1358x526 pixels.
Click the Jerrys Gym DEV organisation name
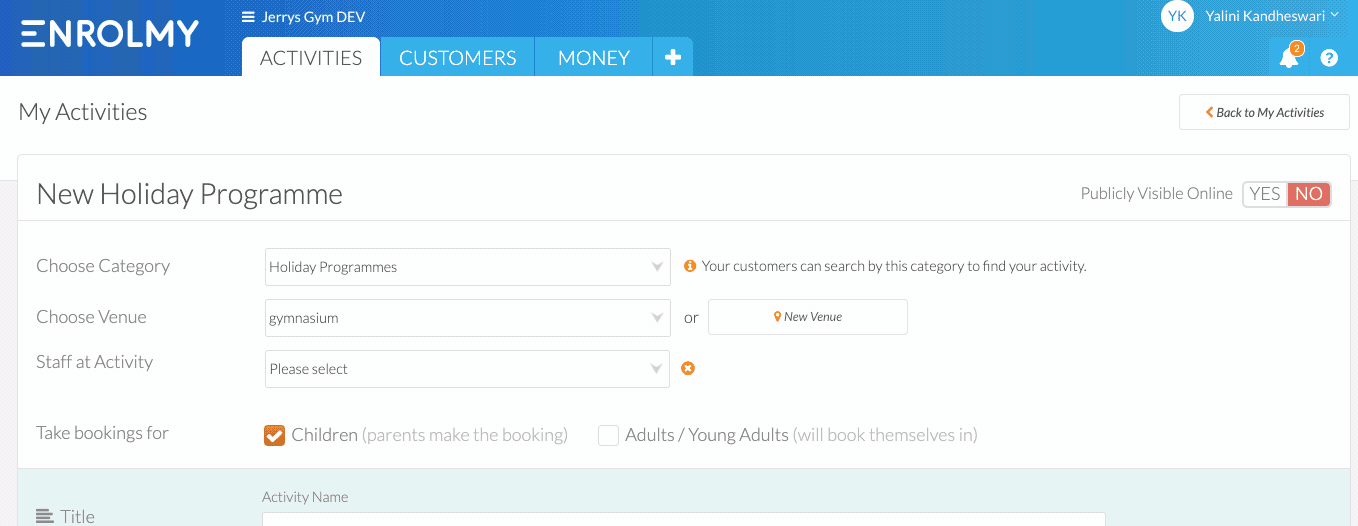pos(313,17)
